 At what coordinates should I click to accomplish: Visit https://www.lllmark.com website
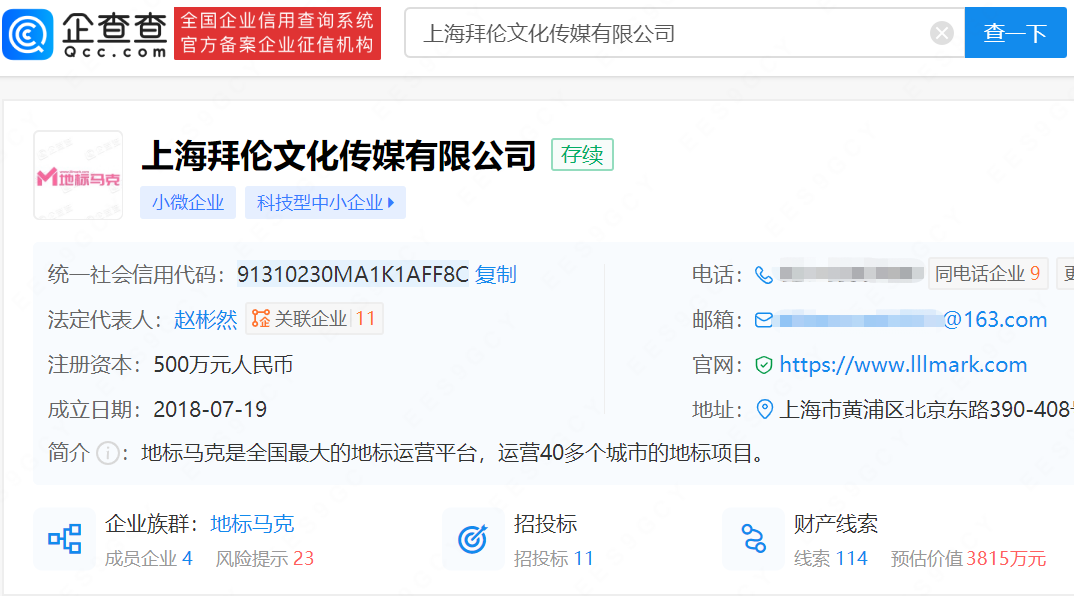pyautogui.click(x=903, y=364)
